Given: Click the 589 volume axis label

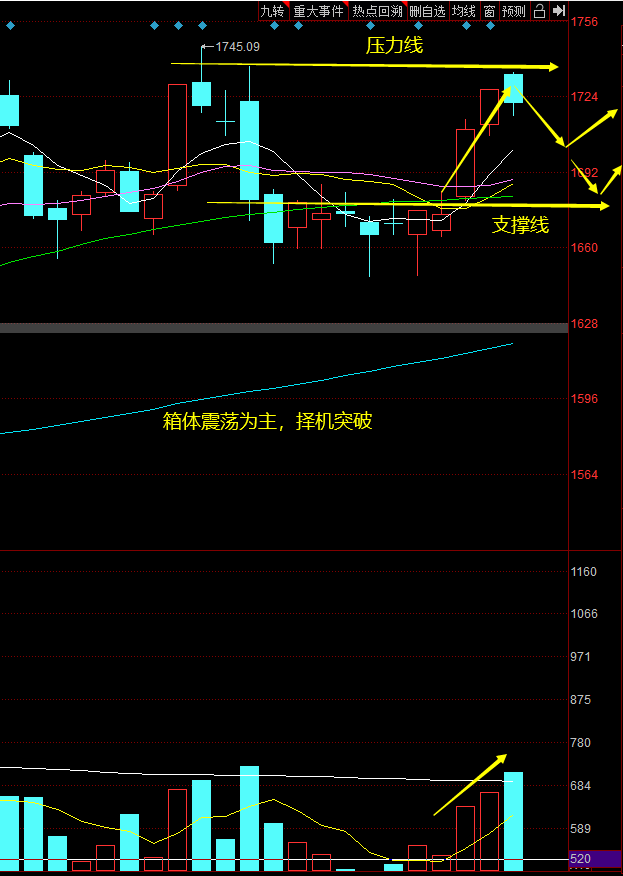Looking at the screenshot, I should (x=581, y=829).
